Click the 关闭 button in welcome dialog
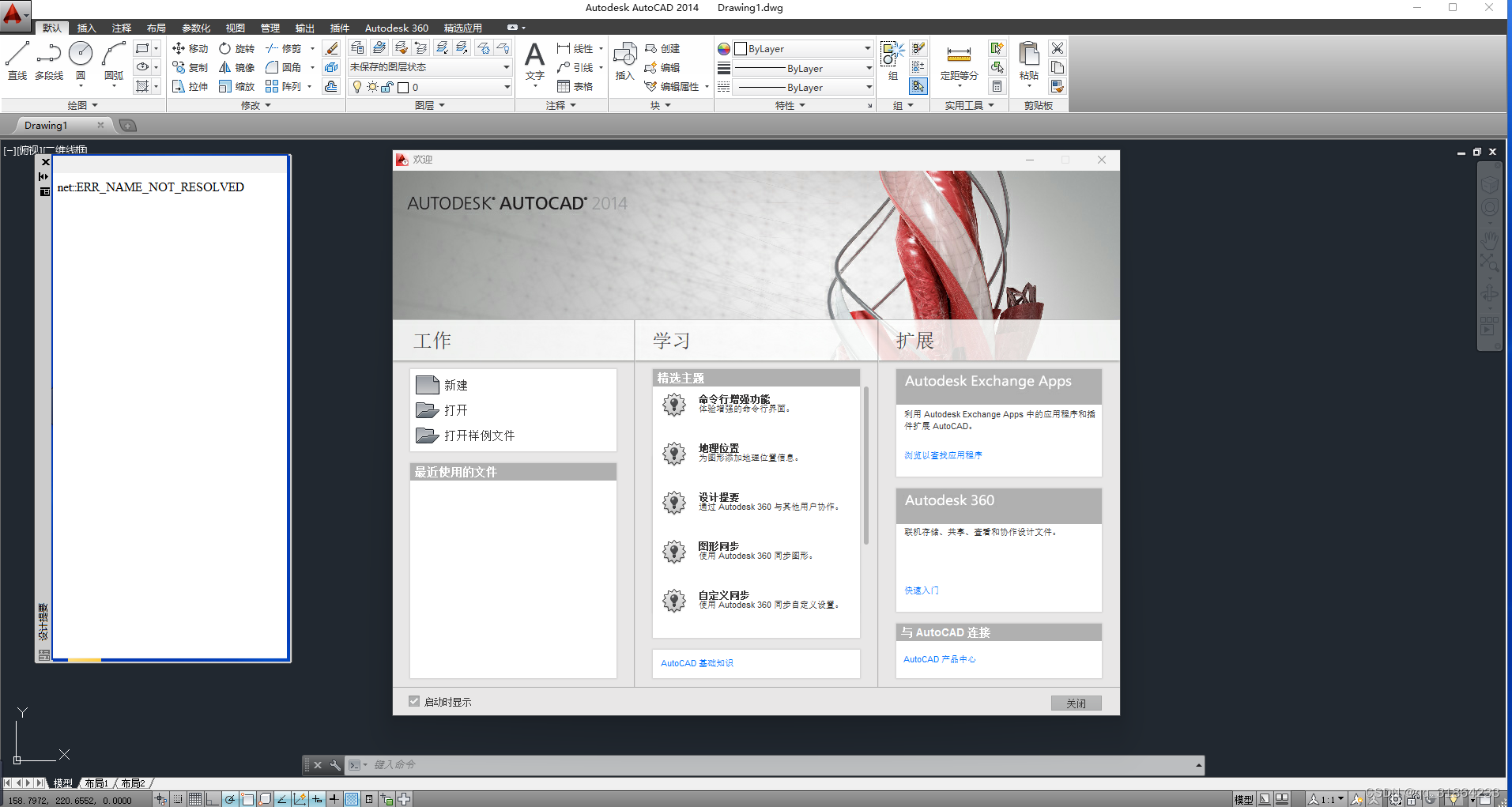 point(1076,703)
